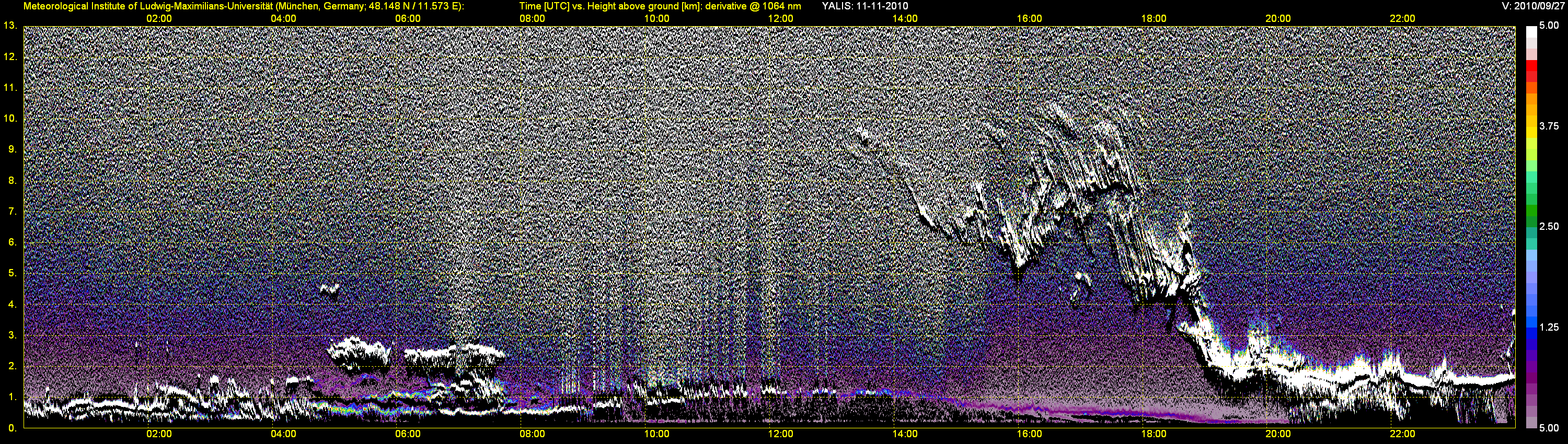Click the 16:00 label on the bottom time axis
1568x444 pixels.
click(x=1029, y=434)
